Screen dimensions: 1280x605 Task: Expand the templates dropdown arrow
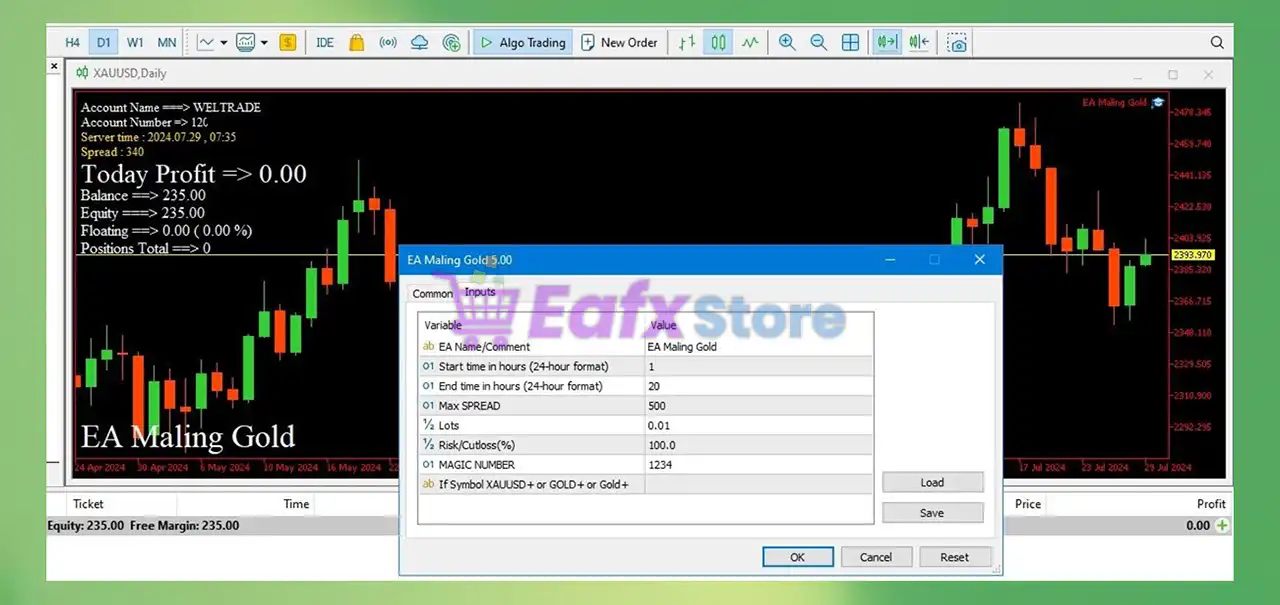(264, 43)
